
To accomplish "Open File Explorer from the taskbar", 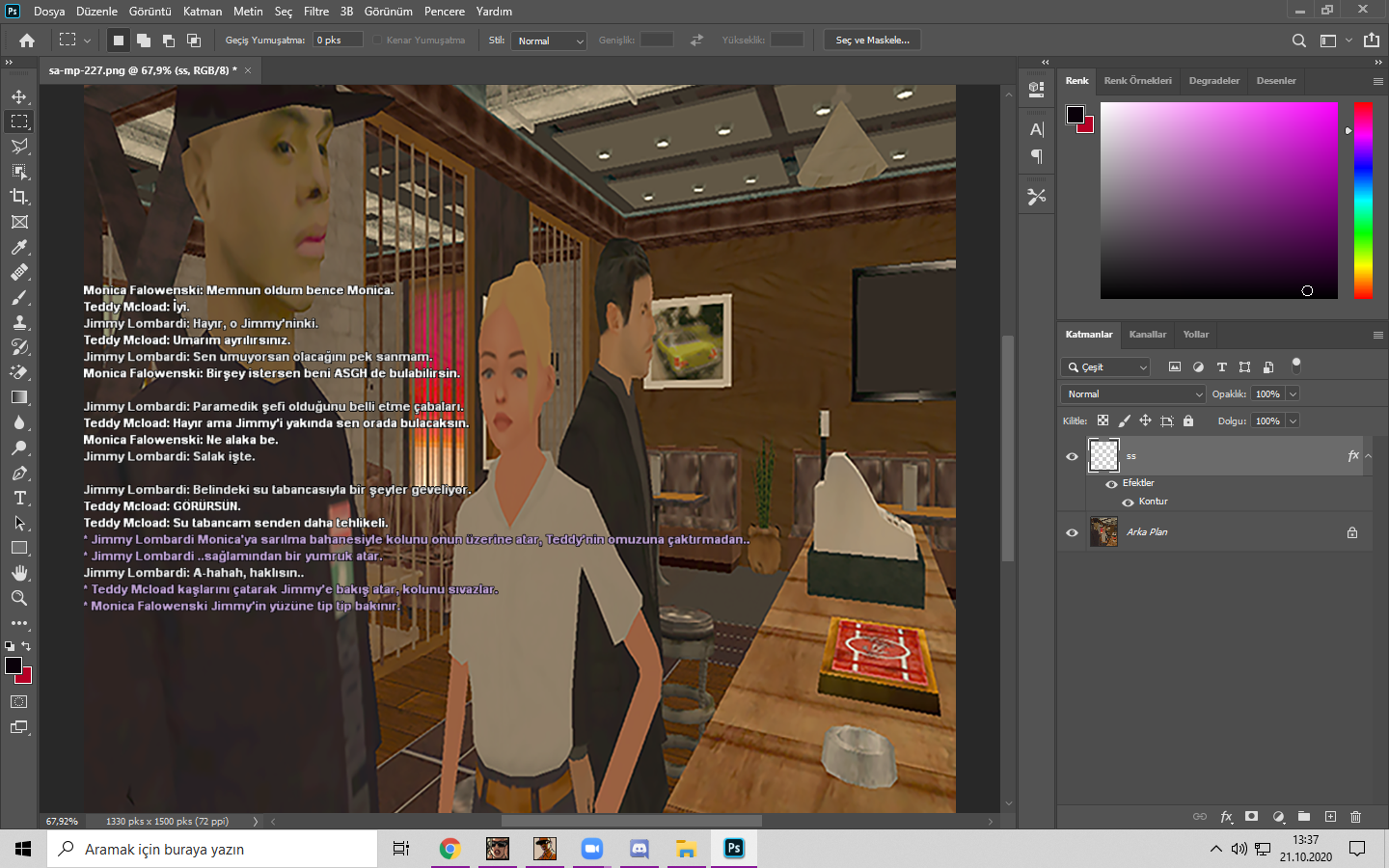I will pos(686,849).
